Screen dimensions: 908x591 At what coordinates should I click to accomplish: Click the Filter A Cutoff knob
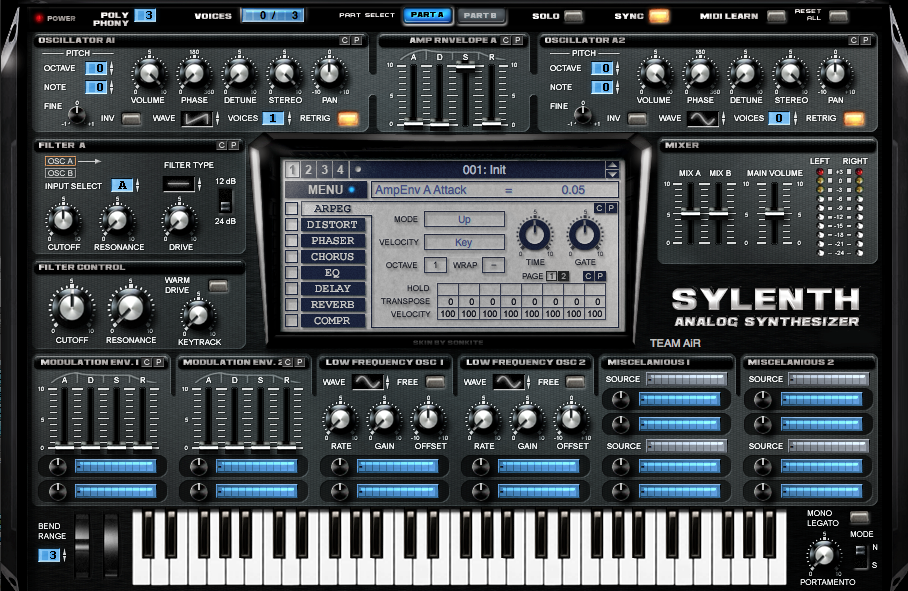(63, 220)
